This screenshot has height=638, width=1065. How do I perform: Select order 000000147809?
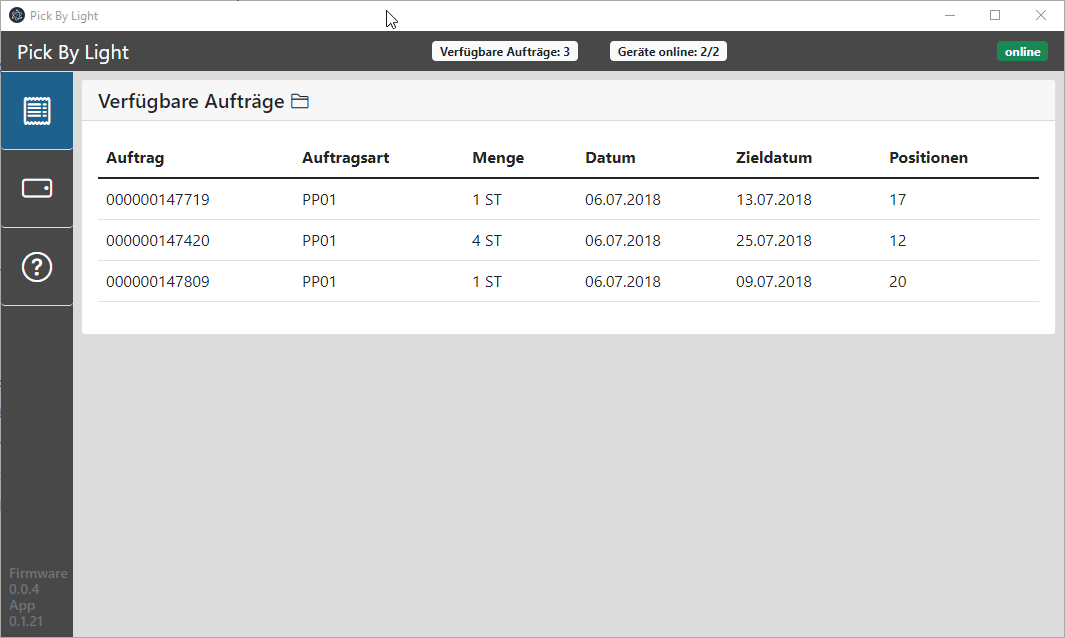click(x=157, y=281)
